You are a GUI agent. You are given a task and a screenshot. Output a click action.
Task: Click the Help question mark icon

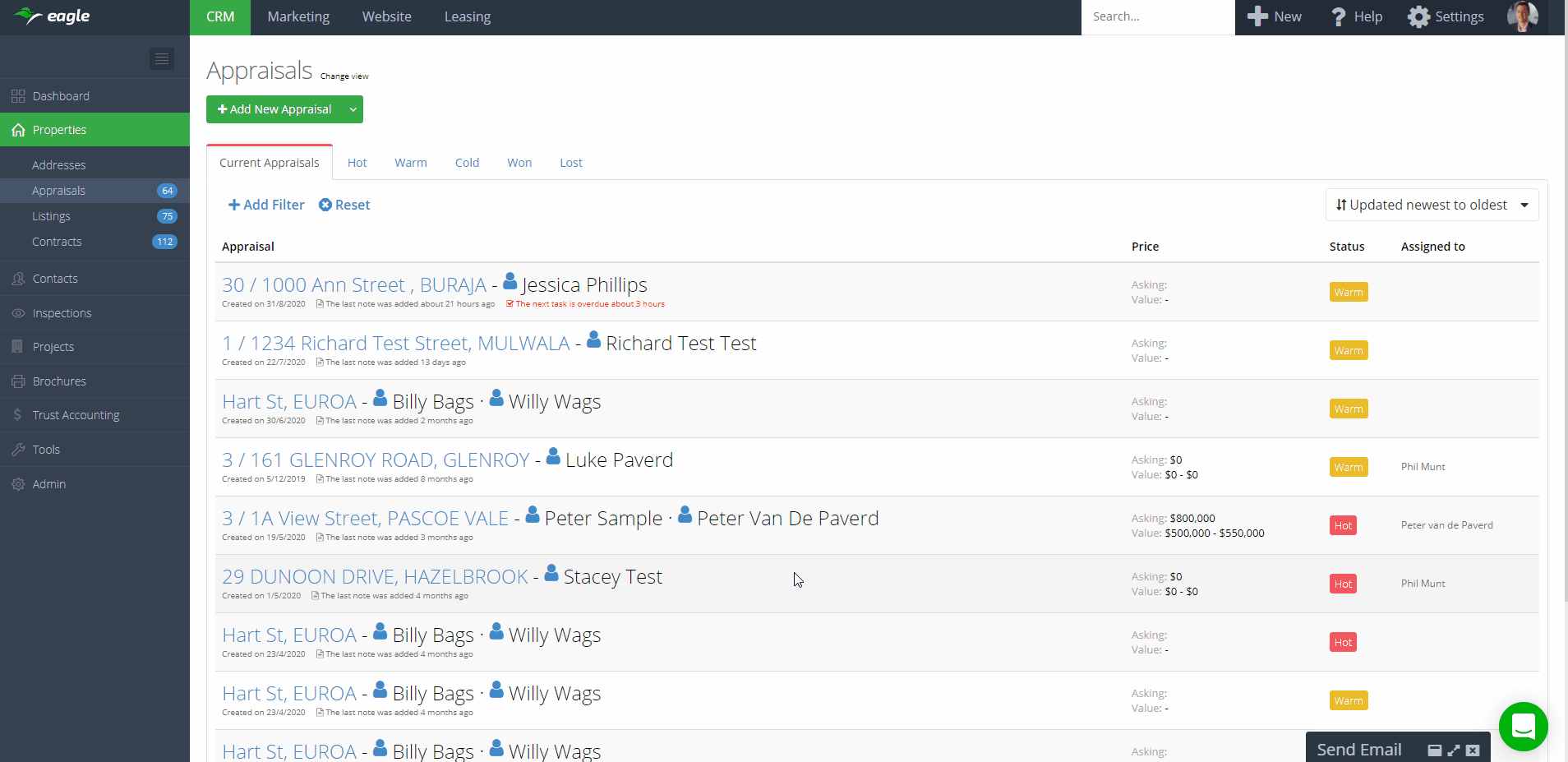[x=1338, y=16]
